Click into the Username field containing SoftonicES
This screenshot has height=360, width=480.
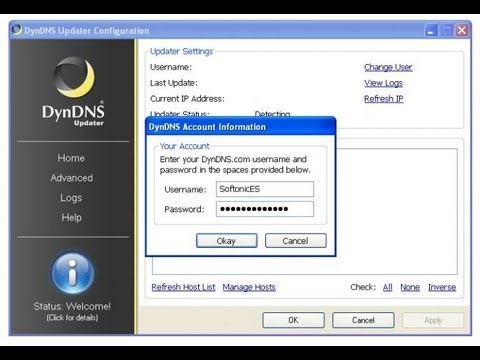coord(265,189)
